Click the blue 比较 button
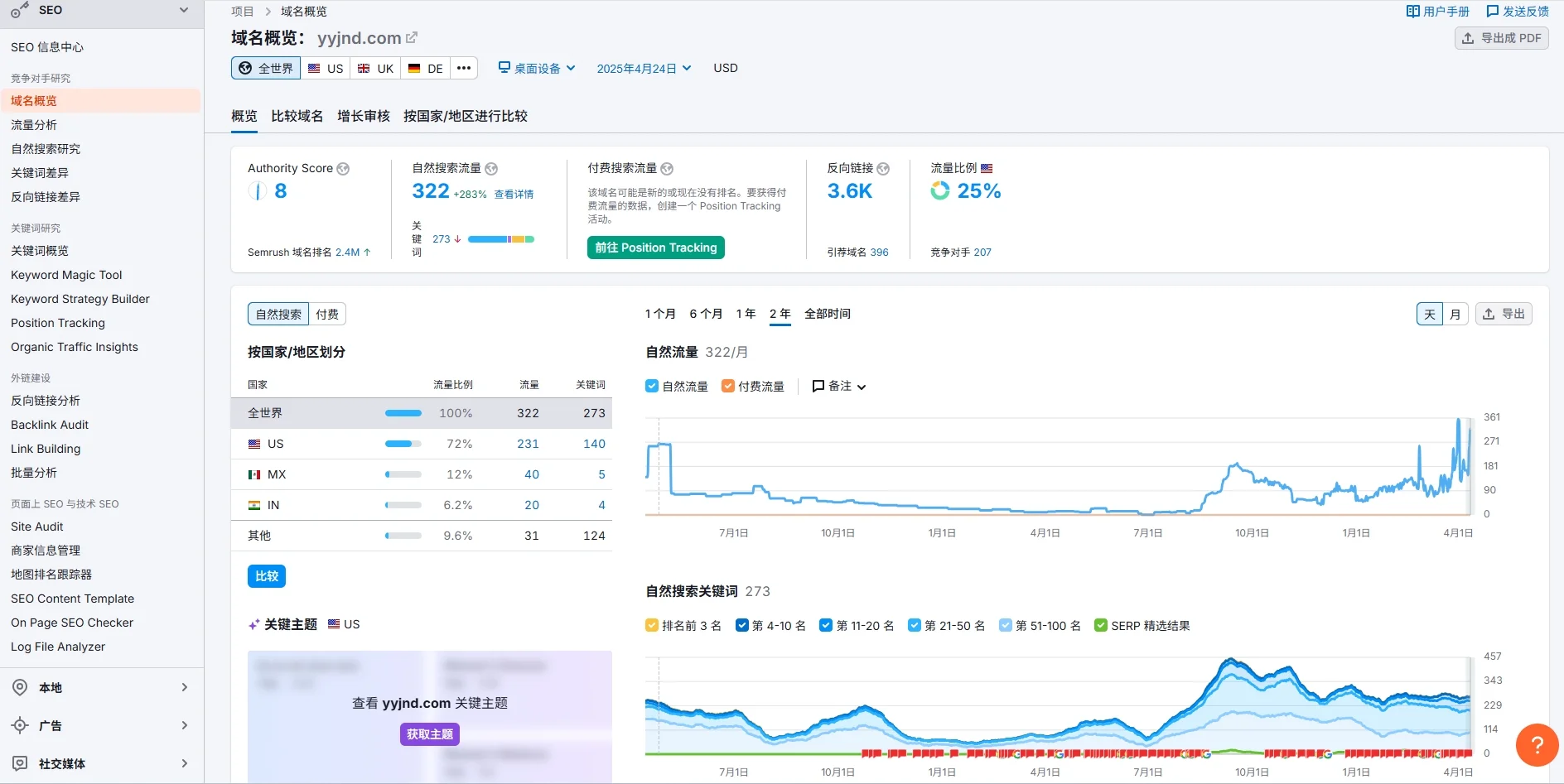Viewport: 1564px width, 784px height. [267, 576]
